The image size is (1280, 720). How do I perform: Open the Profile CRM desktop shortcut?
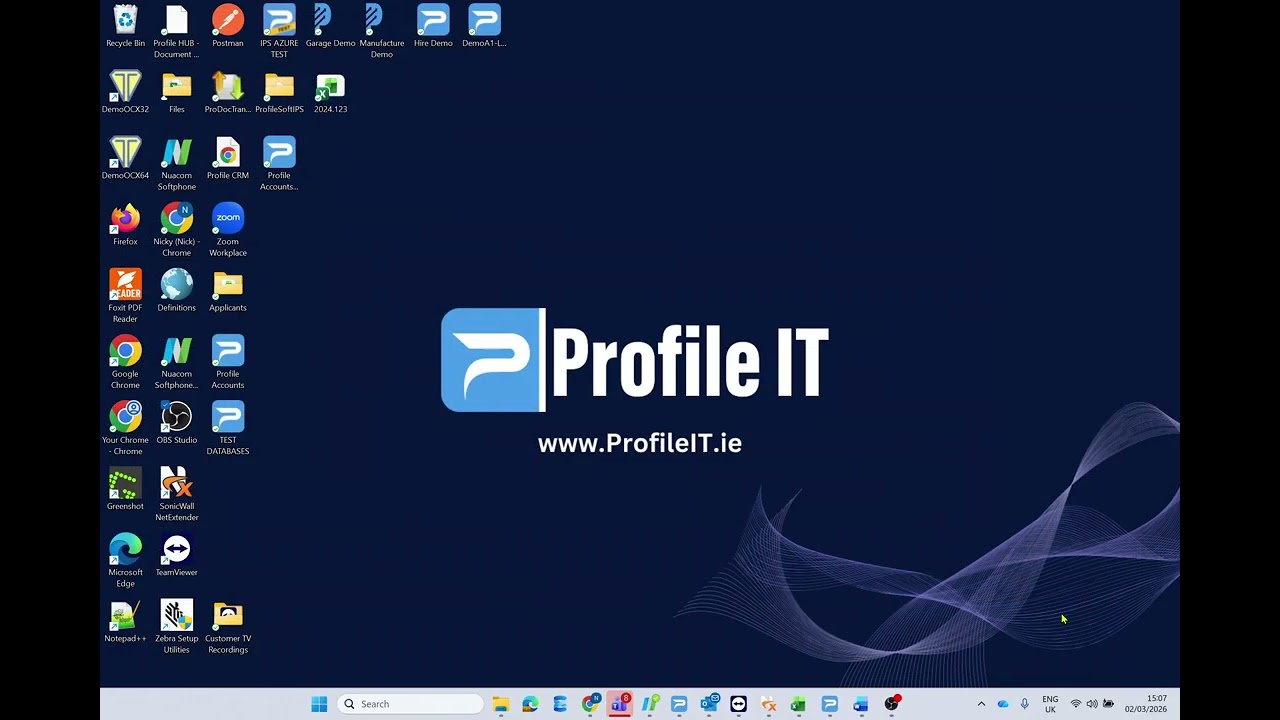coord(228,158)
